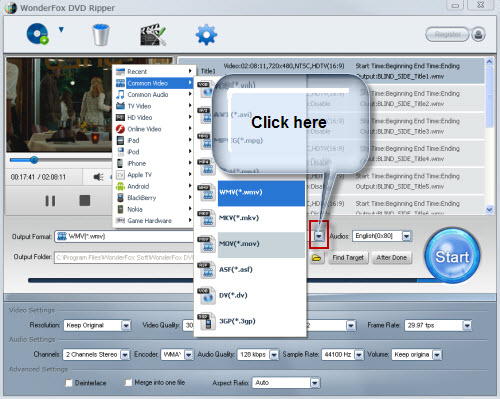Screen dimensions: 500x399
Task: Open the Android device menu entry
Action: [x=154, y=186]
